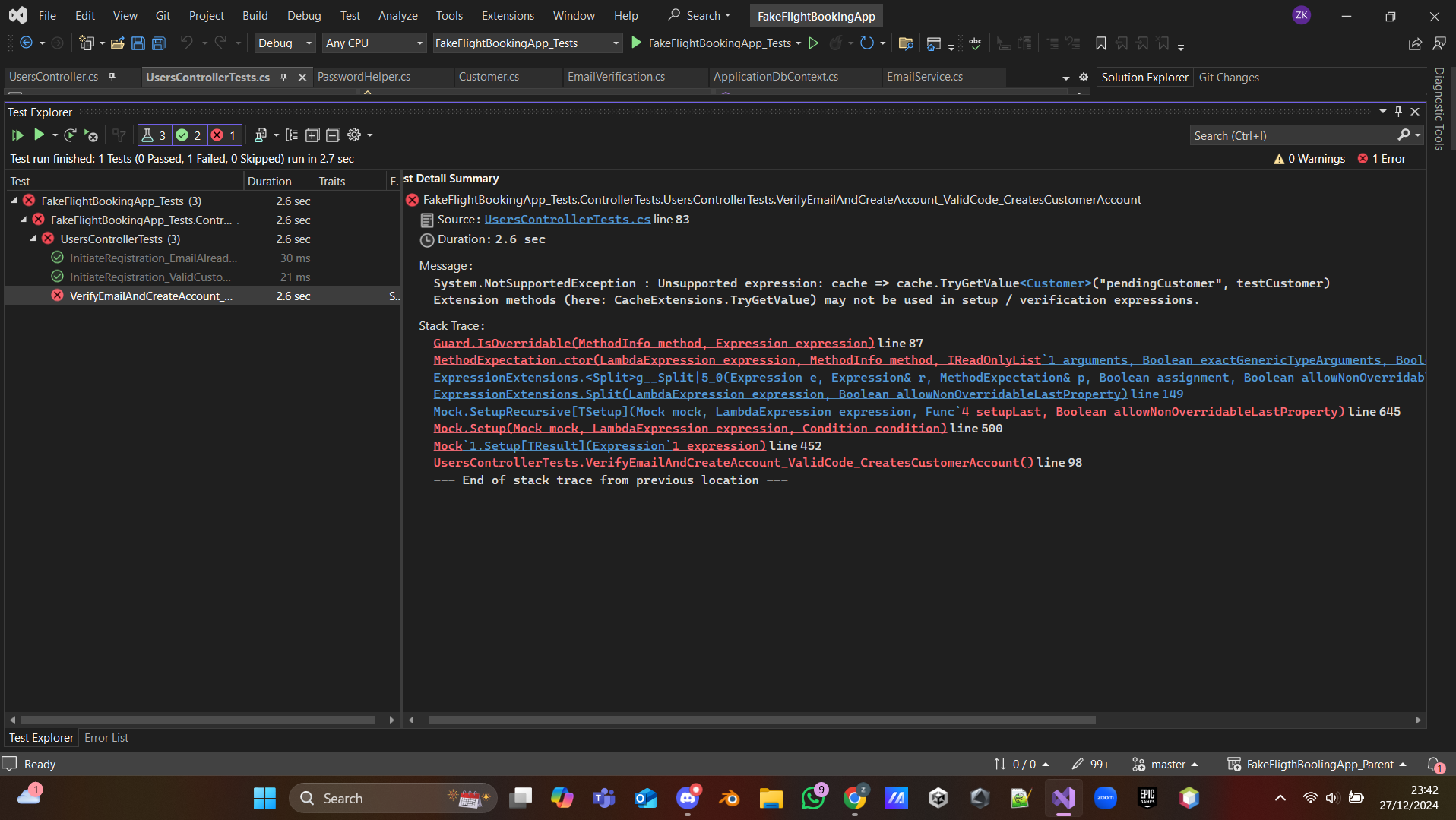The image size is (1456, 820).
Task: Click the Group By icon in Test Explorer
Action: (292, 135)
